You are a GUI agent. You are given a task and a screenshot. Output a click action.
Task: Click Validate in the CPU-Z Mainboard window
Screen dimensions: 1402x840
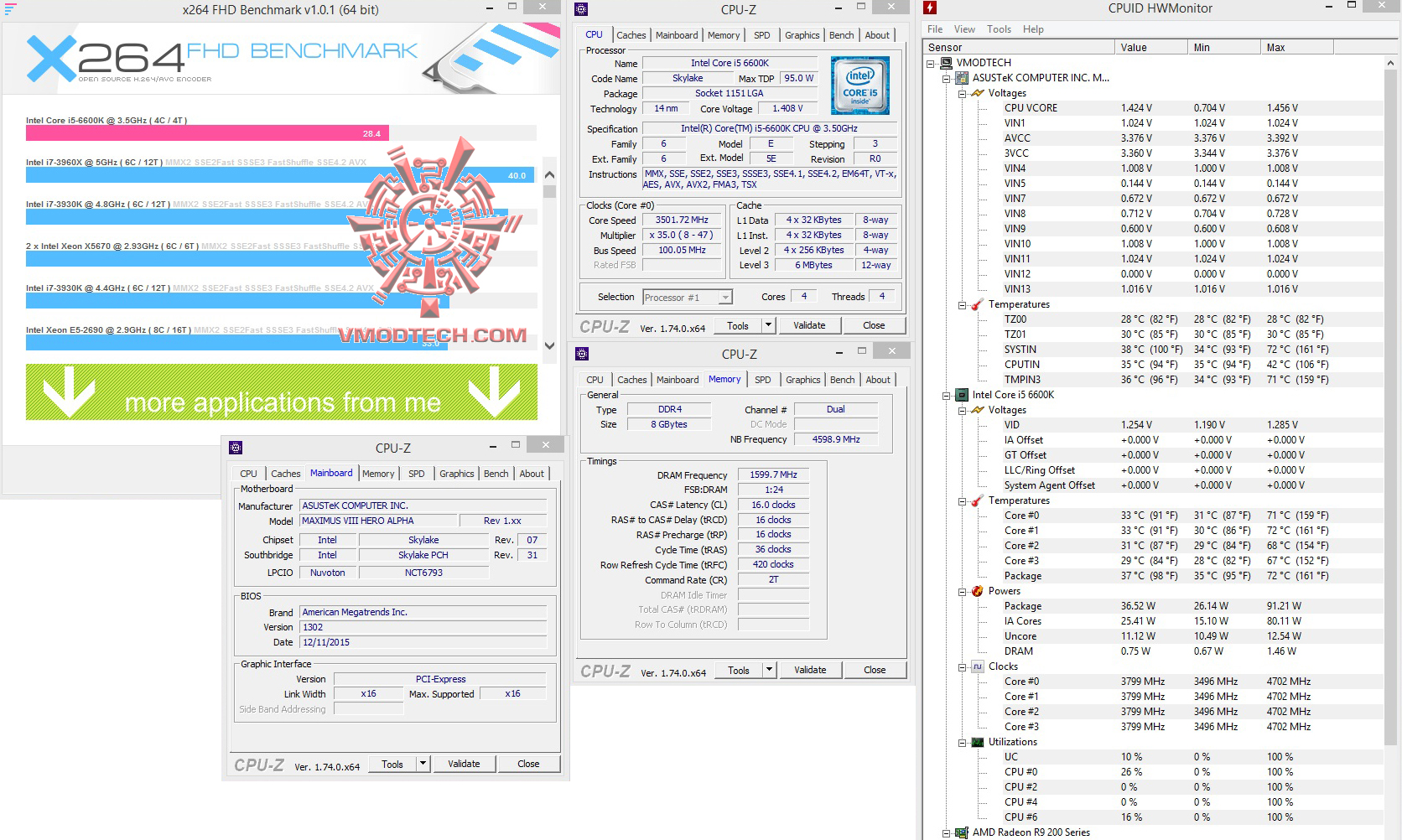click(x=464, y=764)
